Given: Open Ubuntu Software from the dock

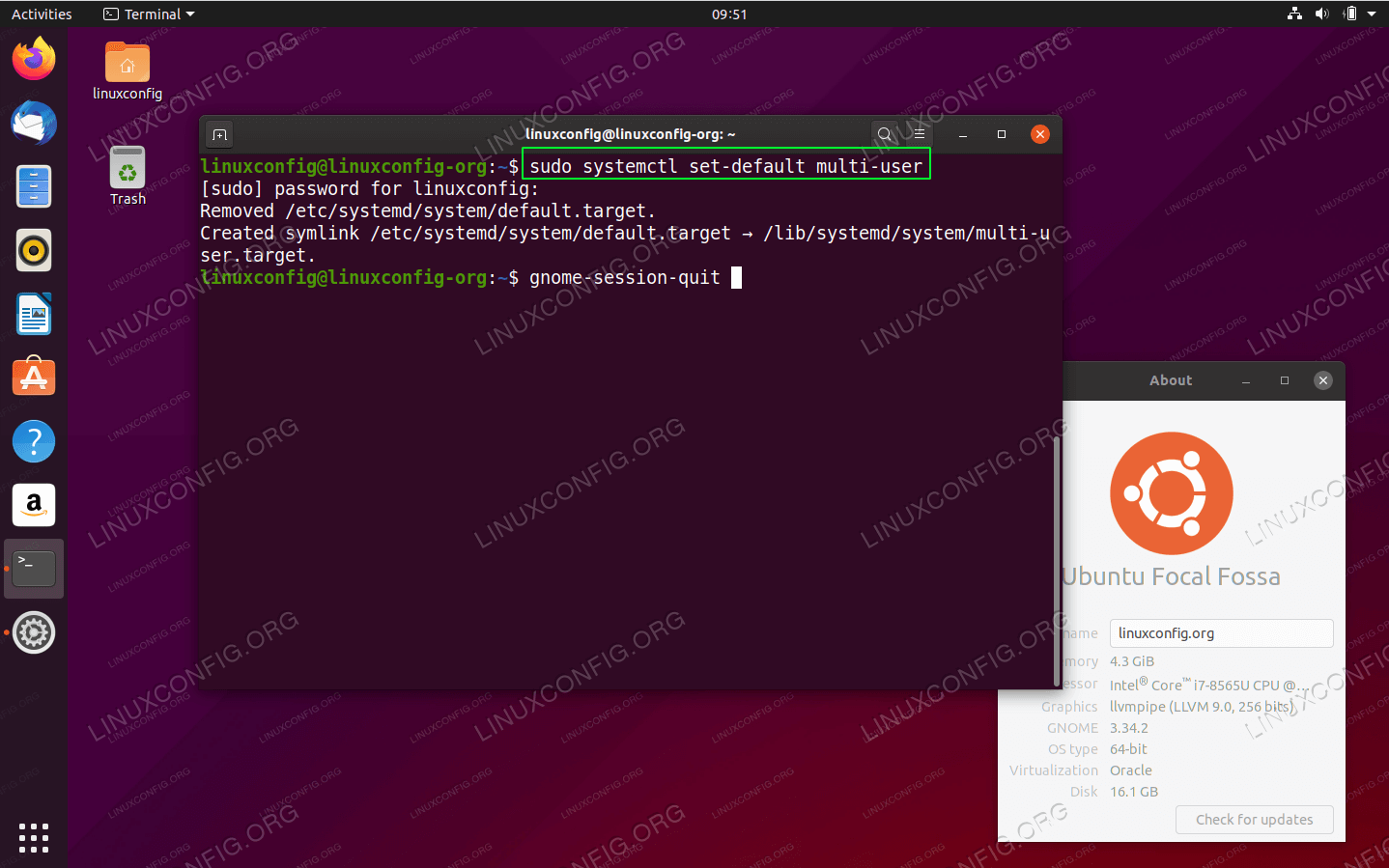Looking at the screenshot, I should (x=33, y=377).
